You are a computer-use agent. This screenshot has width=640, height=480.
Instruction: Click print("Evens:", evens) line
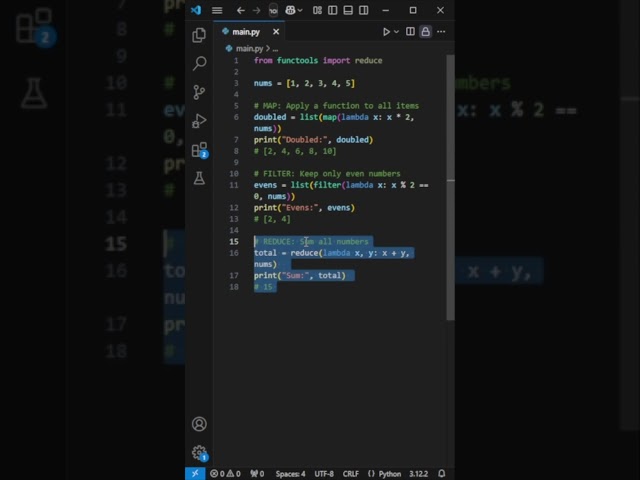(304, 207)
